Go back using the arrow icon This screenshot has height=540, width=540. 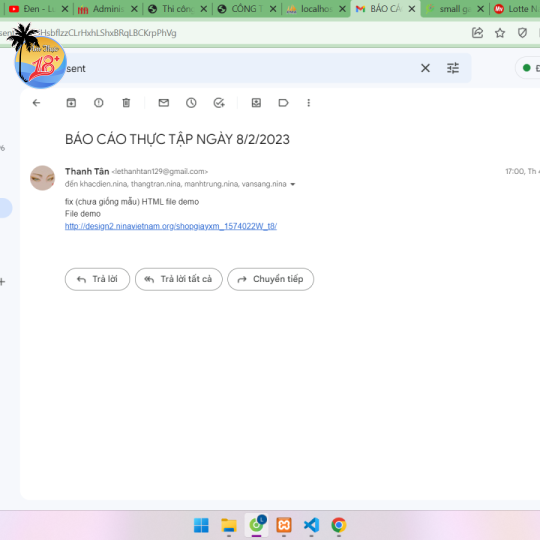click(x=36, y=103)
